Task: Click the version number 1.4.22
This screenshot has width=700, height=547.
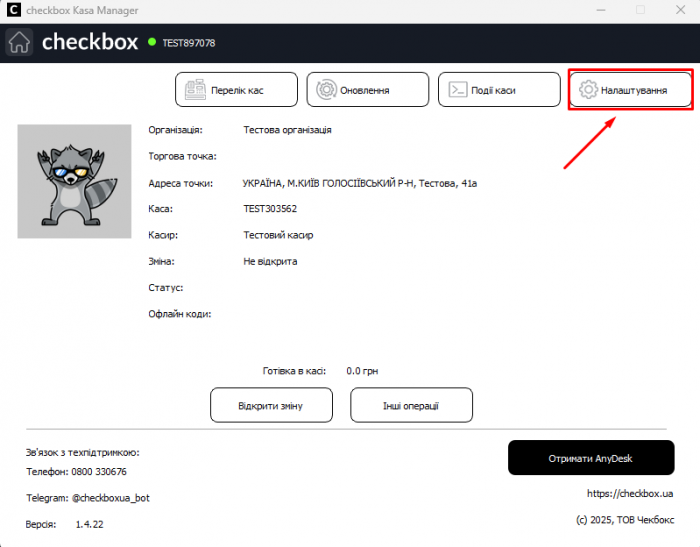Action: click(89, 524)
